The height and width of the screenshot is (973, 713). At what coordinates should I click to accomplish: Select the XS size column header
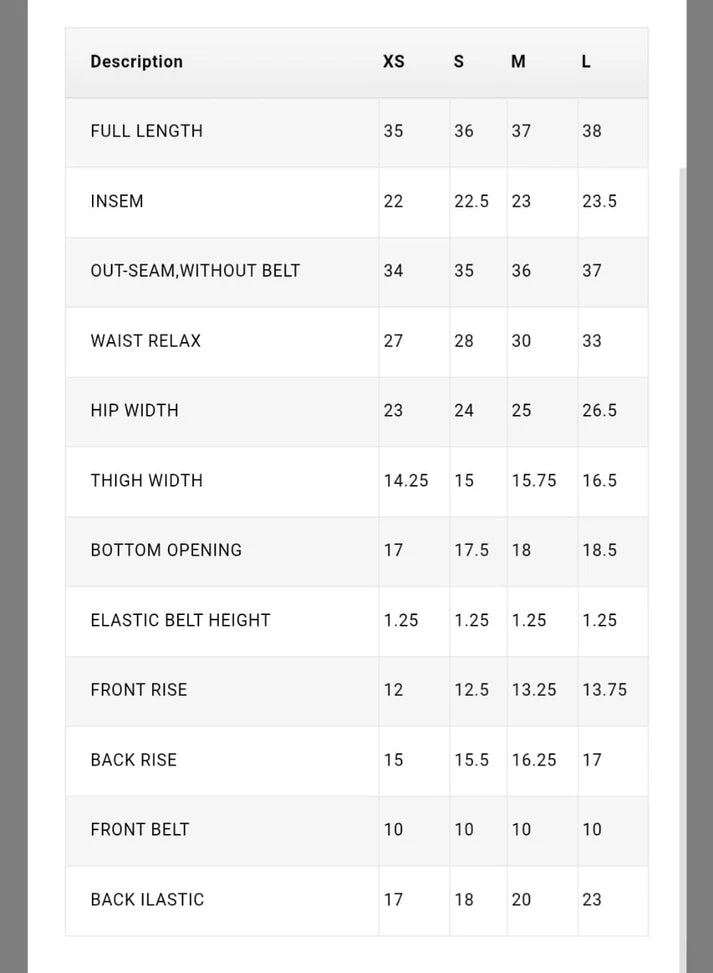394,61
